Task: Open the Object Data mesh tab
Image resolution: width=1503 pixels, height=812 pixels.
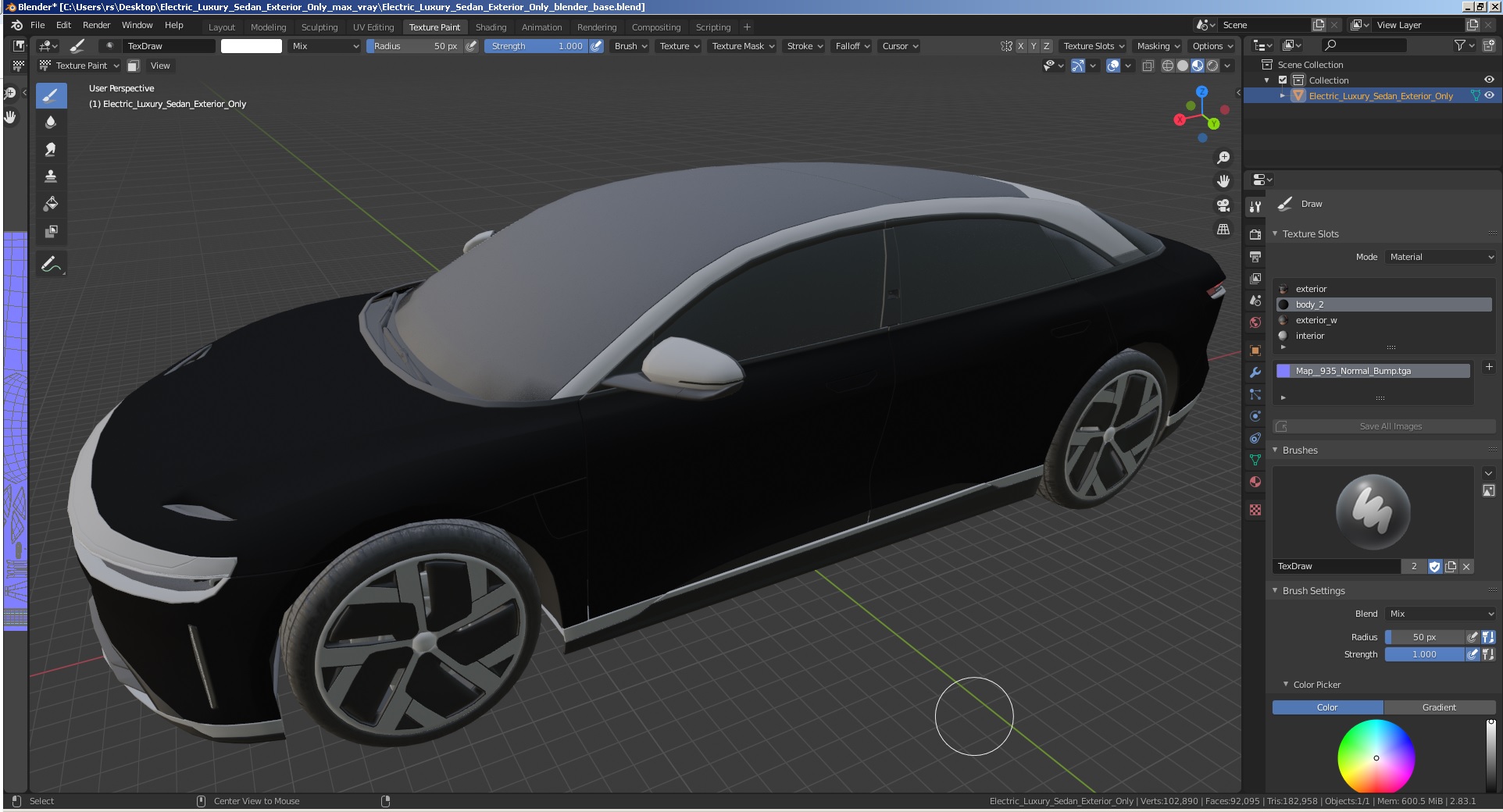Action: tap(1255, 460)
